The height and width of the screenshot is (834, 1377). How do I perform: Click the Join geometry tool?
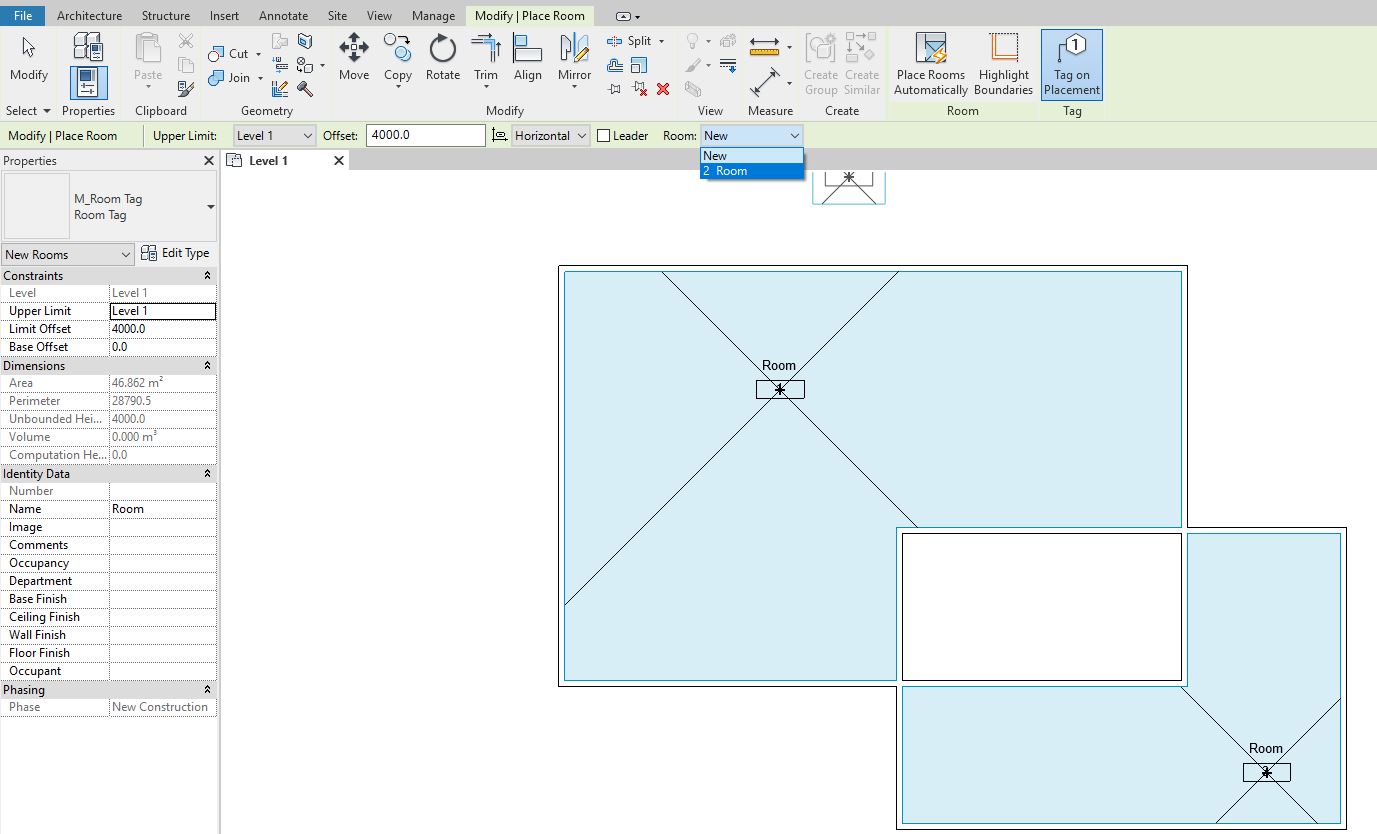[x=229, y=78]
